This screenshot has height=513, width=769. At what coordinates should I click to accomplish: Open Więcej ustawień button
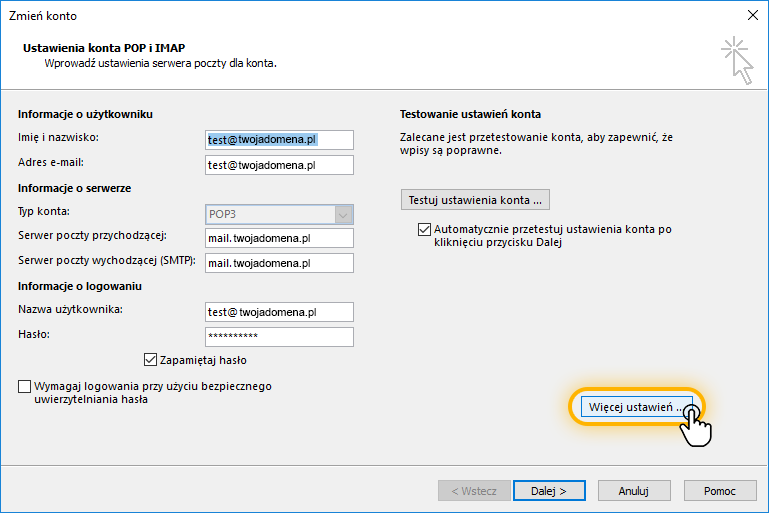pyautogui.click(x=637, y=407)
